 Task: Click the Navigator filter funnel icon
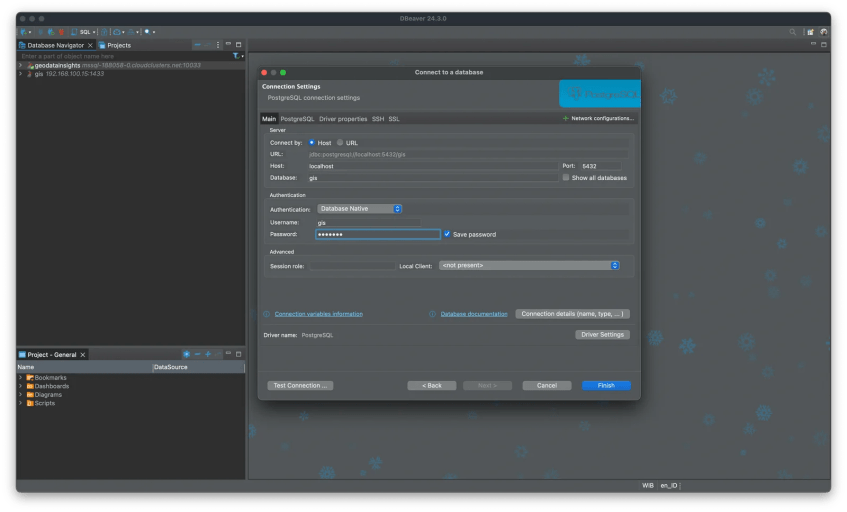236,56
